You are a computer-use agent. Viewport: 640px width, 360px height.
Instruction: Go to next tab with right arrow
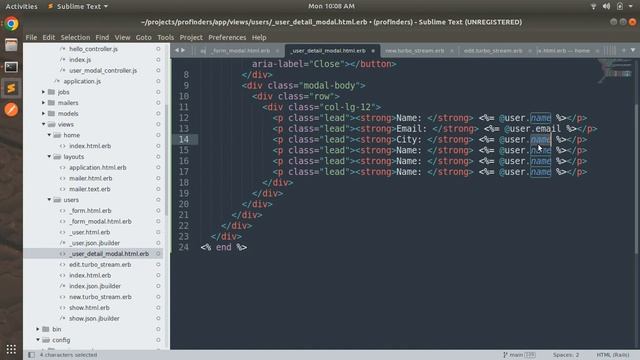[x=183, y=50]
